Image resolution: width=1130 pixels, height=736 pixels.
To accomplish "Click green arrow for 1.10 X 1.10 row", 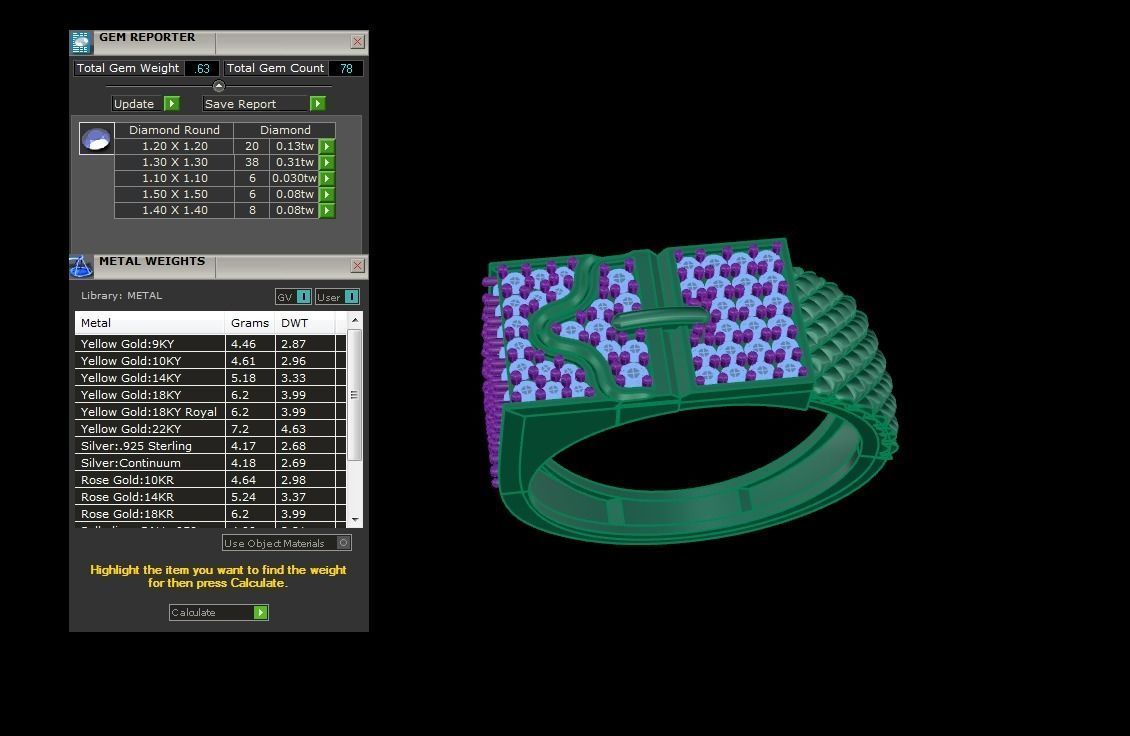I will coord(326,178).
